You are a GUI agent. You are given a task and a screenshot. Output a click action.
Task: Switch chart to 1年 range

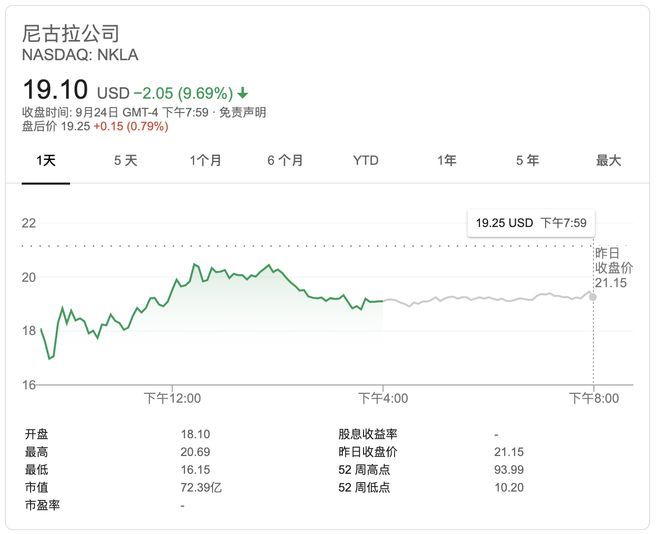tap(447, 160)
